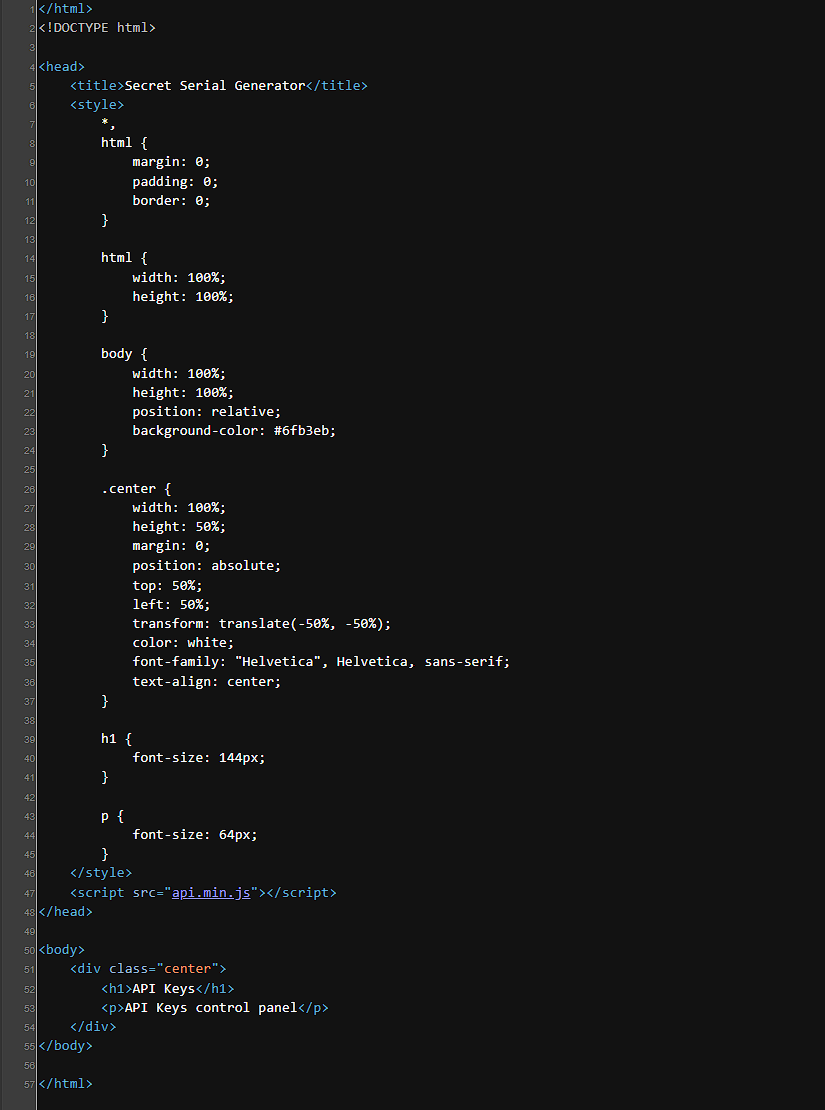Click the padding: 0 declaration
Screen dimensions: 825x1110
point(176,182)
